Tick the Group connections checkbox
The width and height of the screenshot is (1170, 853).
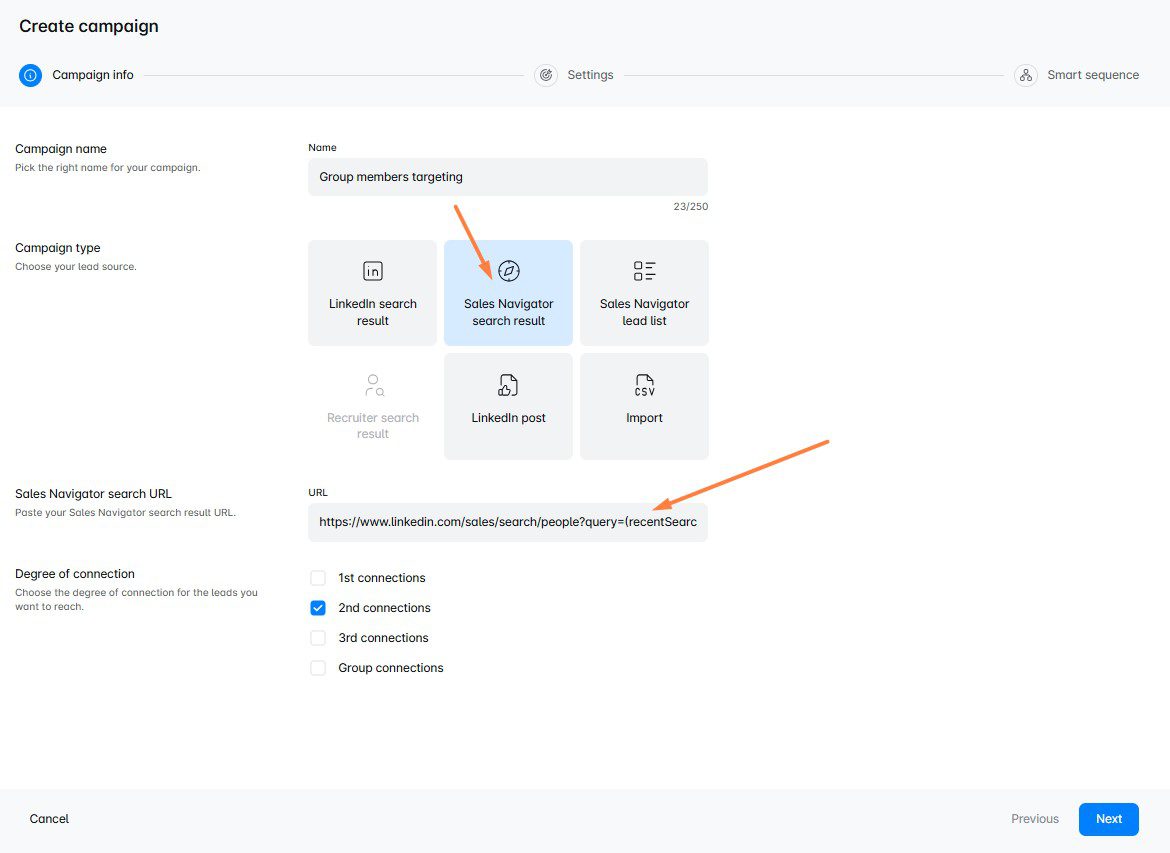click(318, 667)
